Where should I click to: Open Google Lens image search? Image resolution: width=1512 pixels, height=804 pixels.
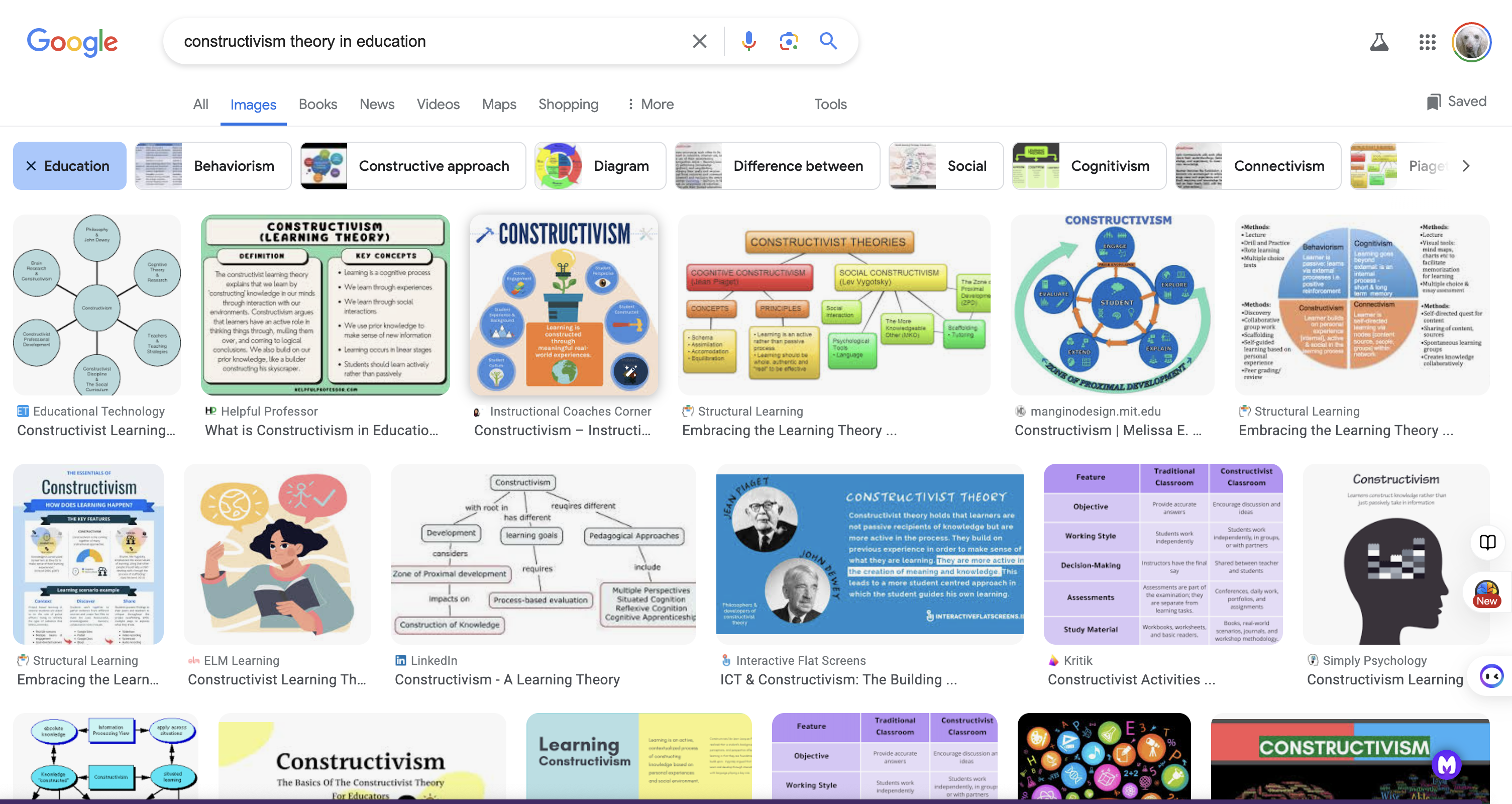pyautogui.click(x=788, y=41)
